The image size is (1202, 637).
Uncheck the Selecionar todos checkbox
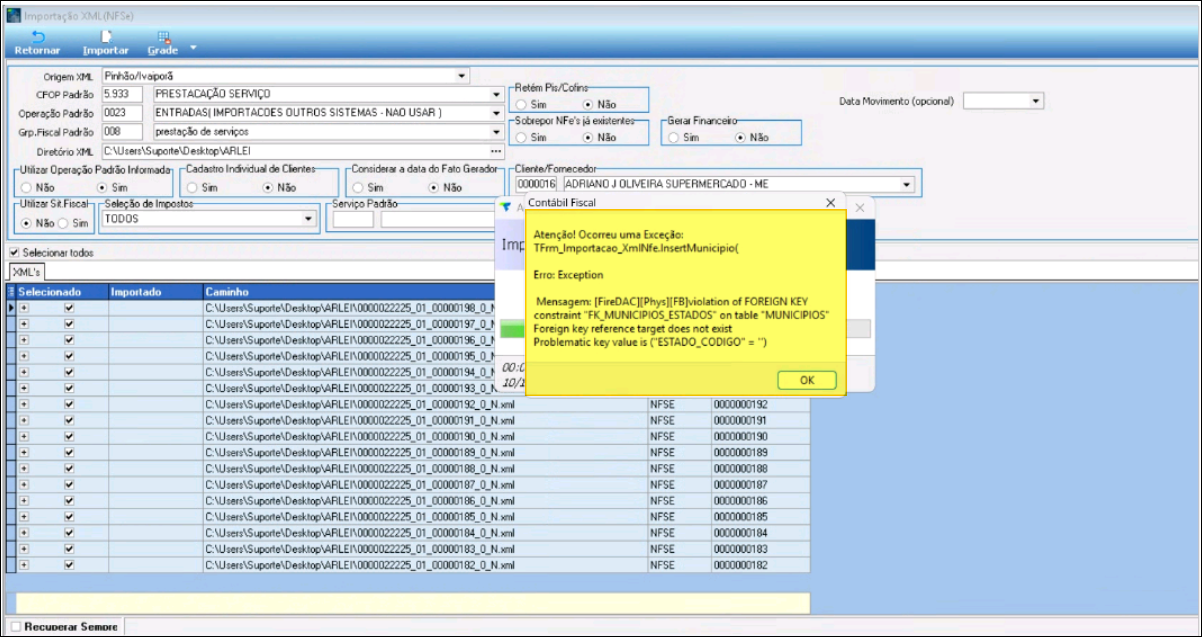pos(14,253)
